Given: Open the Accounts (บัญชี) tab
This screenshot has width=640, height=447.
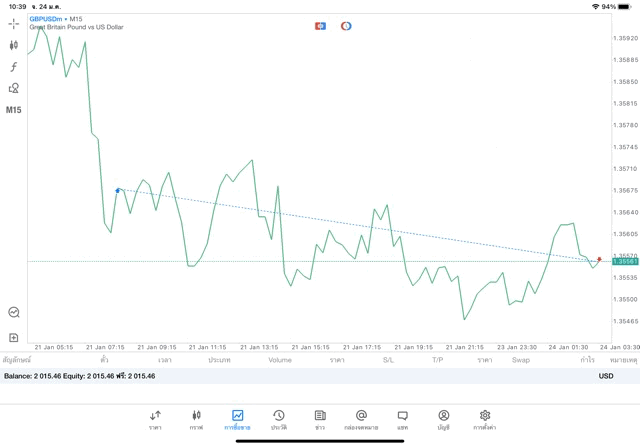Looking at the screenshot, I should 443,419.
